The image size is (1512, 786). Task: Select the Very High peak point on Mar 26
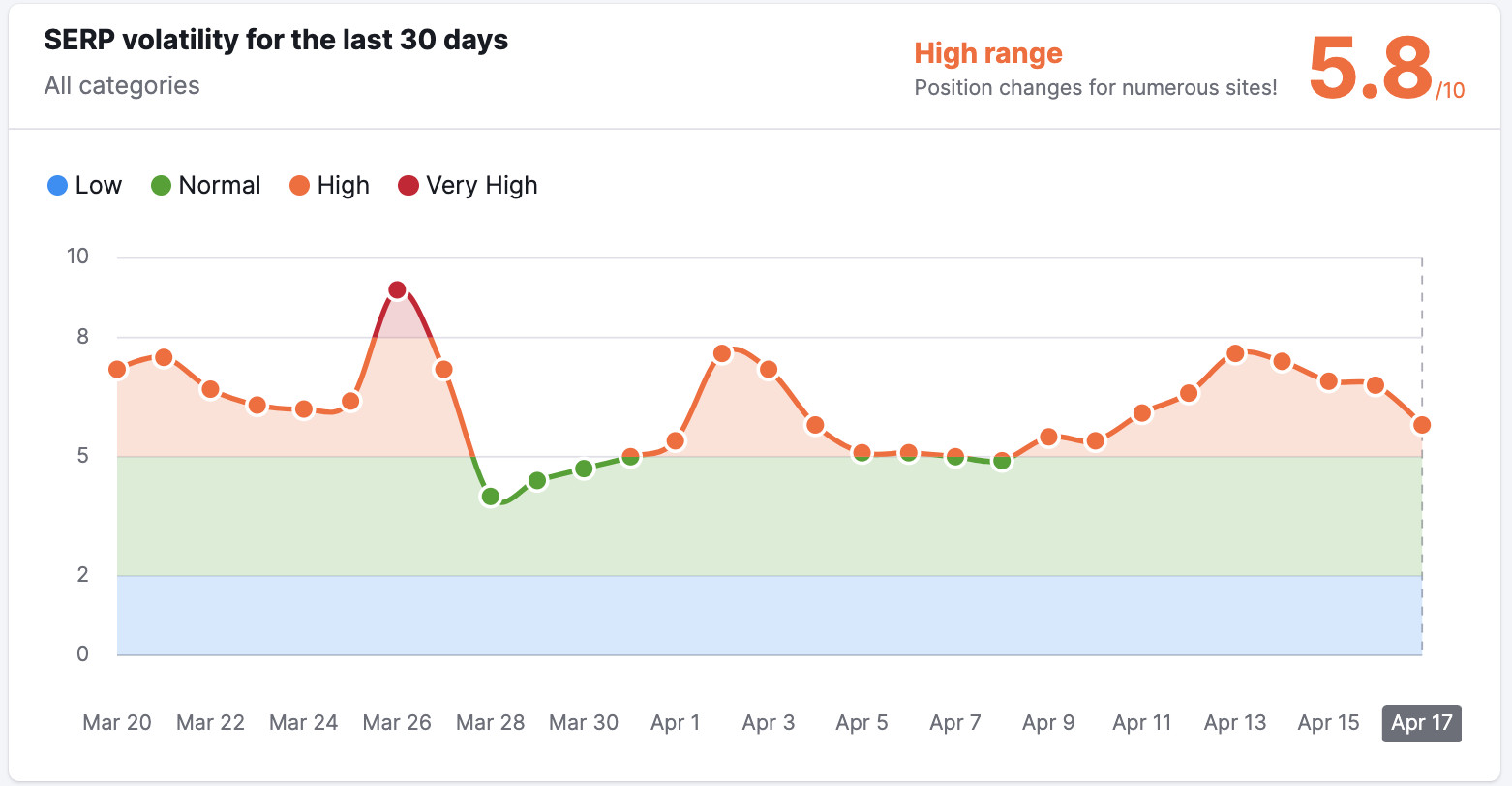[397, 288]
